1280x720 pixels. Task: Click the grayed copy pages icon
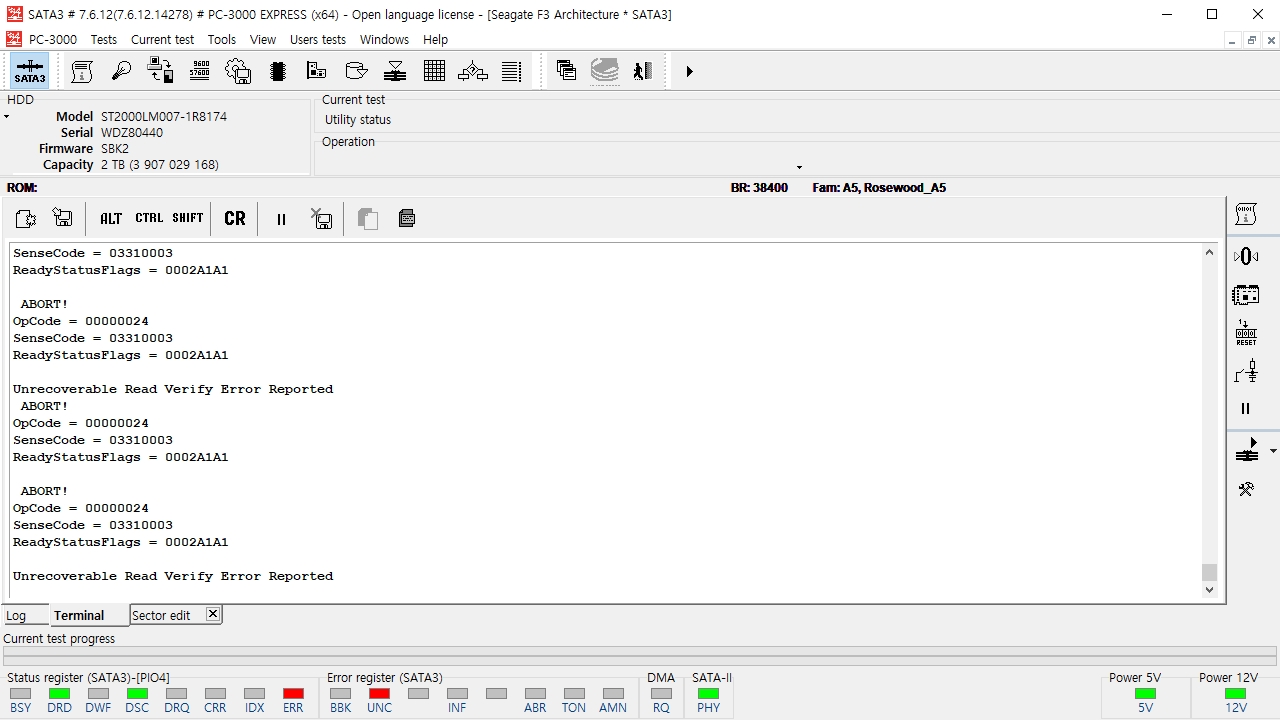[368, 219]
